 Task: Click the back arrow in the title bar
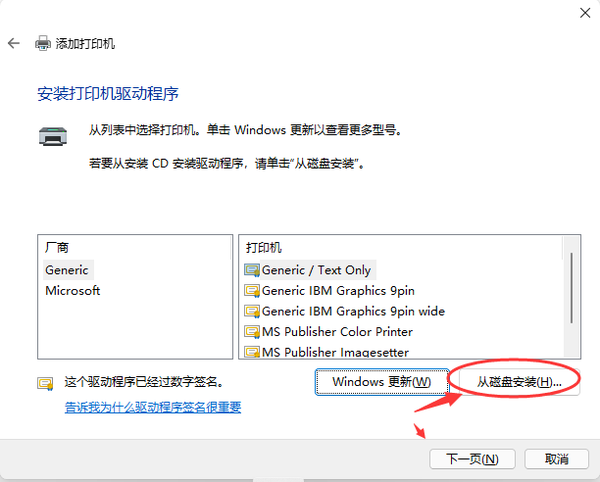point(13,44)
